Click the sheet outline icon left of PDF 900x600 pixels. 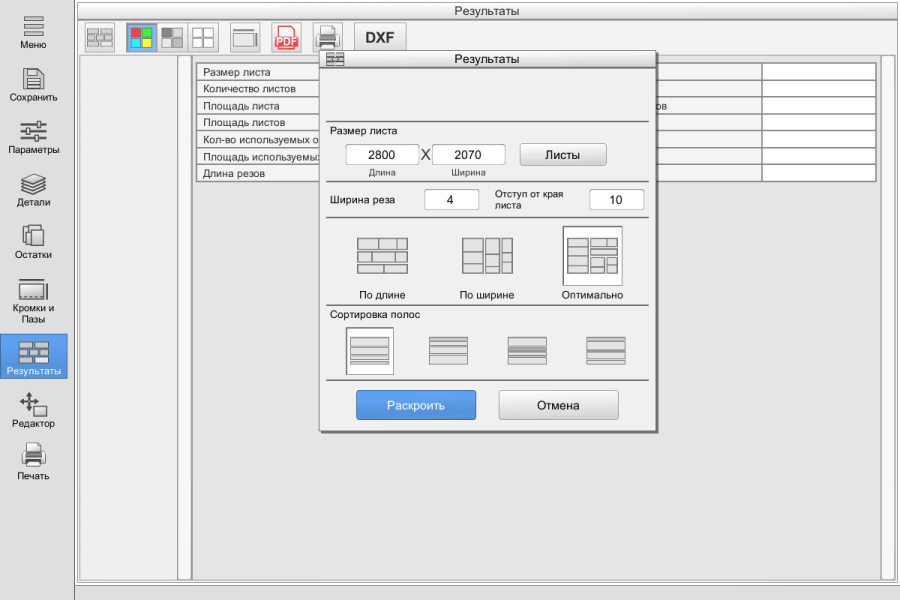(x=245, y=38)
